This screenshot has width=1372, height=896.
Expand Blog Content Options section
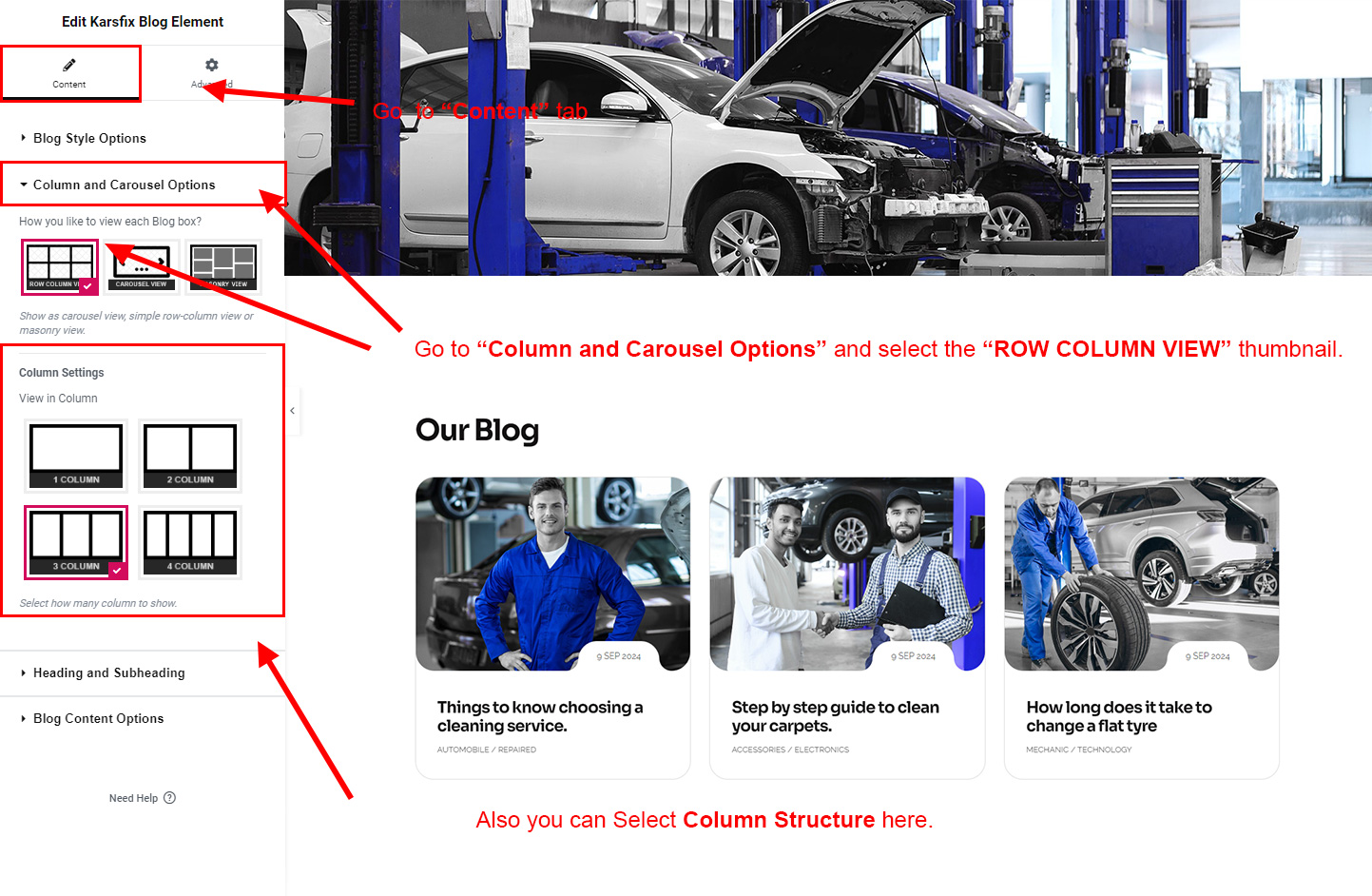pyautogui.click(x=98, y=718)
